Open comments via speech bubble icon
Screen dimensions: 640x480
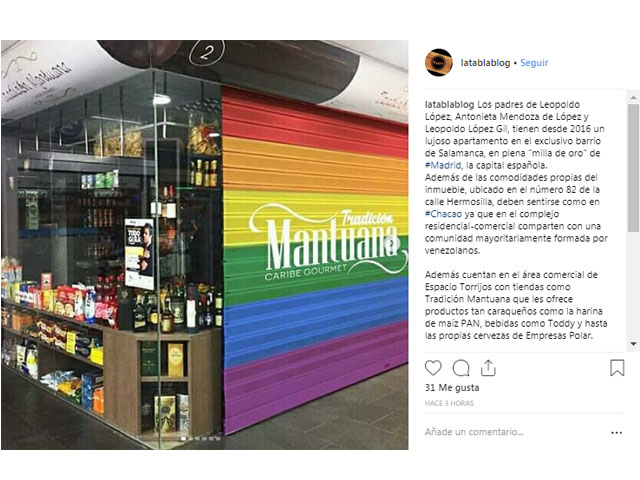(x=461, y=368)
